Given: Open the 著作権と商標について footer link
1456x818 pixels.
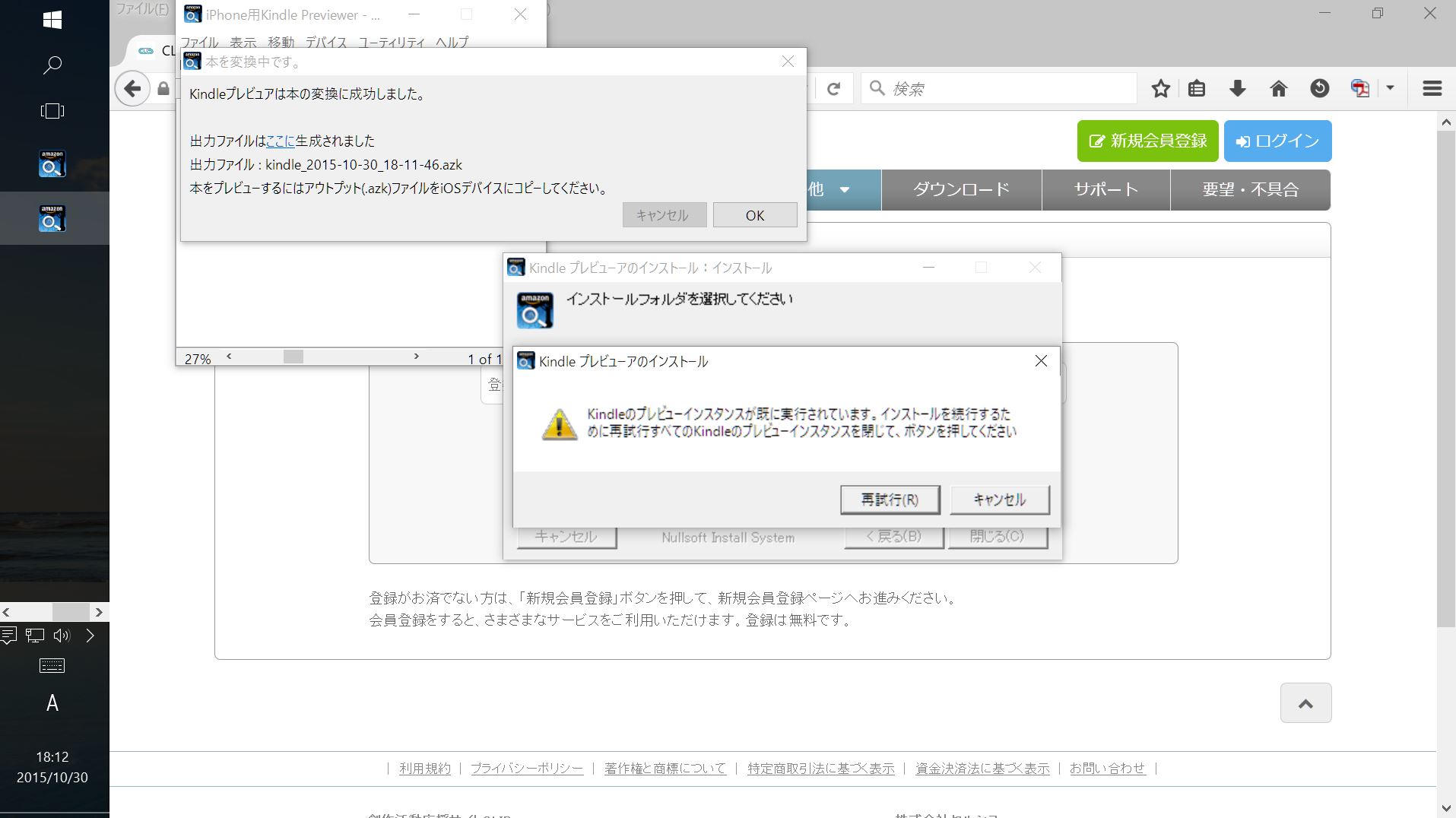Looking at the screenshot, I should [x=665, y=769].
